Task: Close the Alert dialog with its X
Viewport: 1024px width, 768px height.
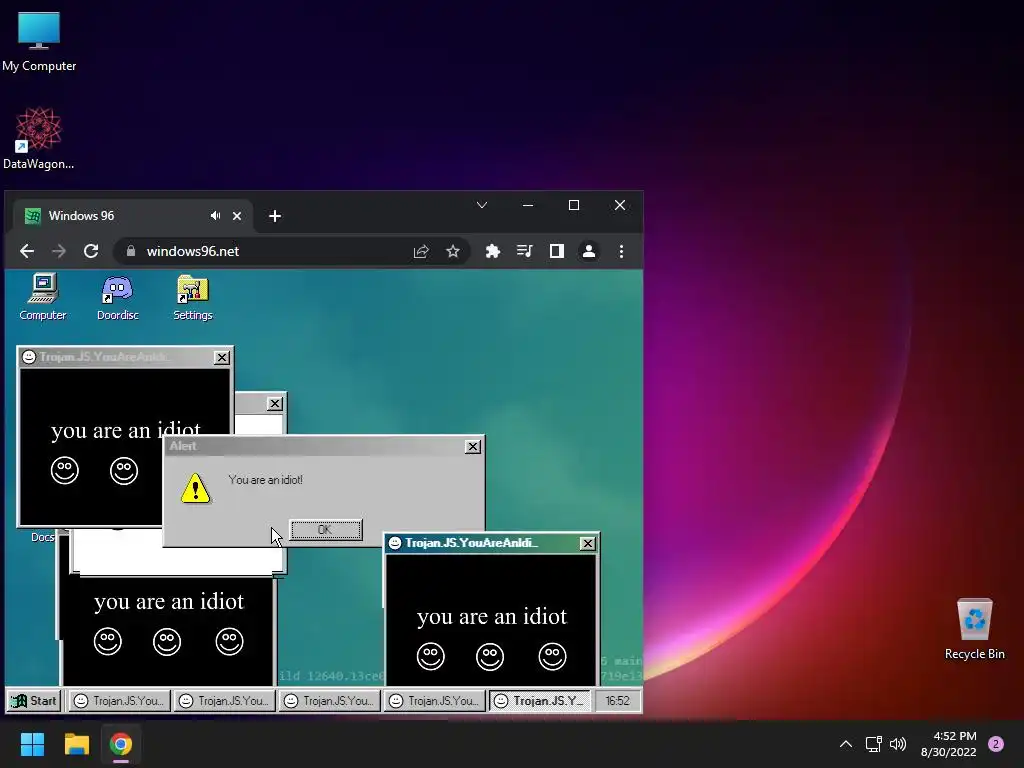Action: [x=473, y=447]
